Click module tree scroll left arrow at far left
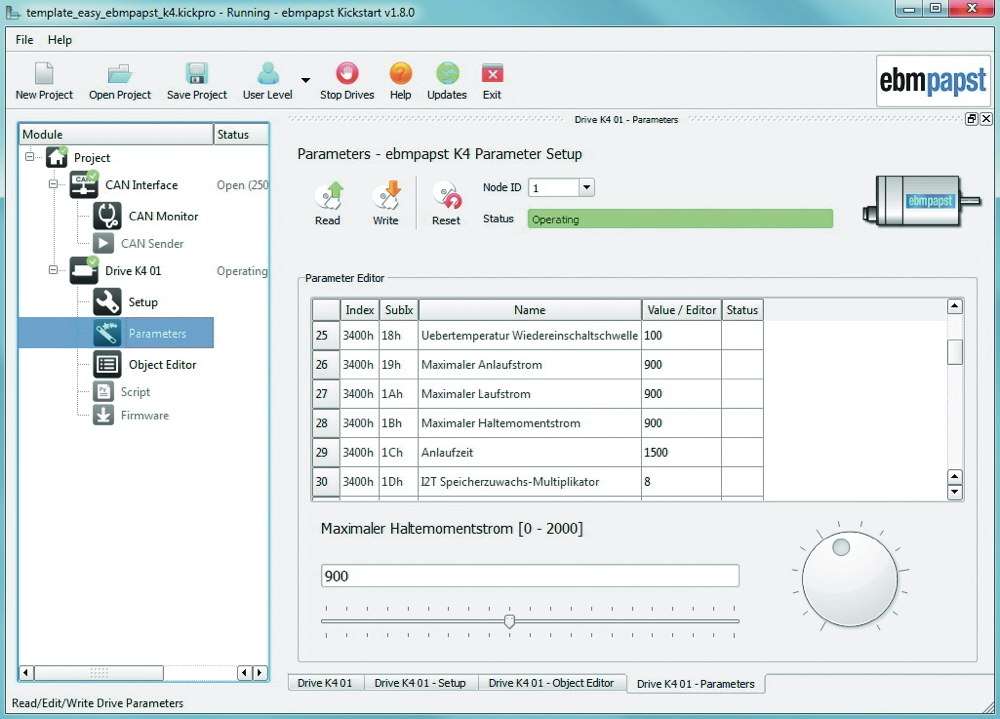This screenshot has height=719, width=1000. tap(26, 672)
